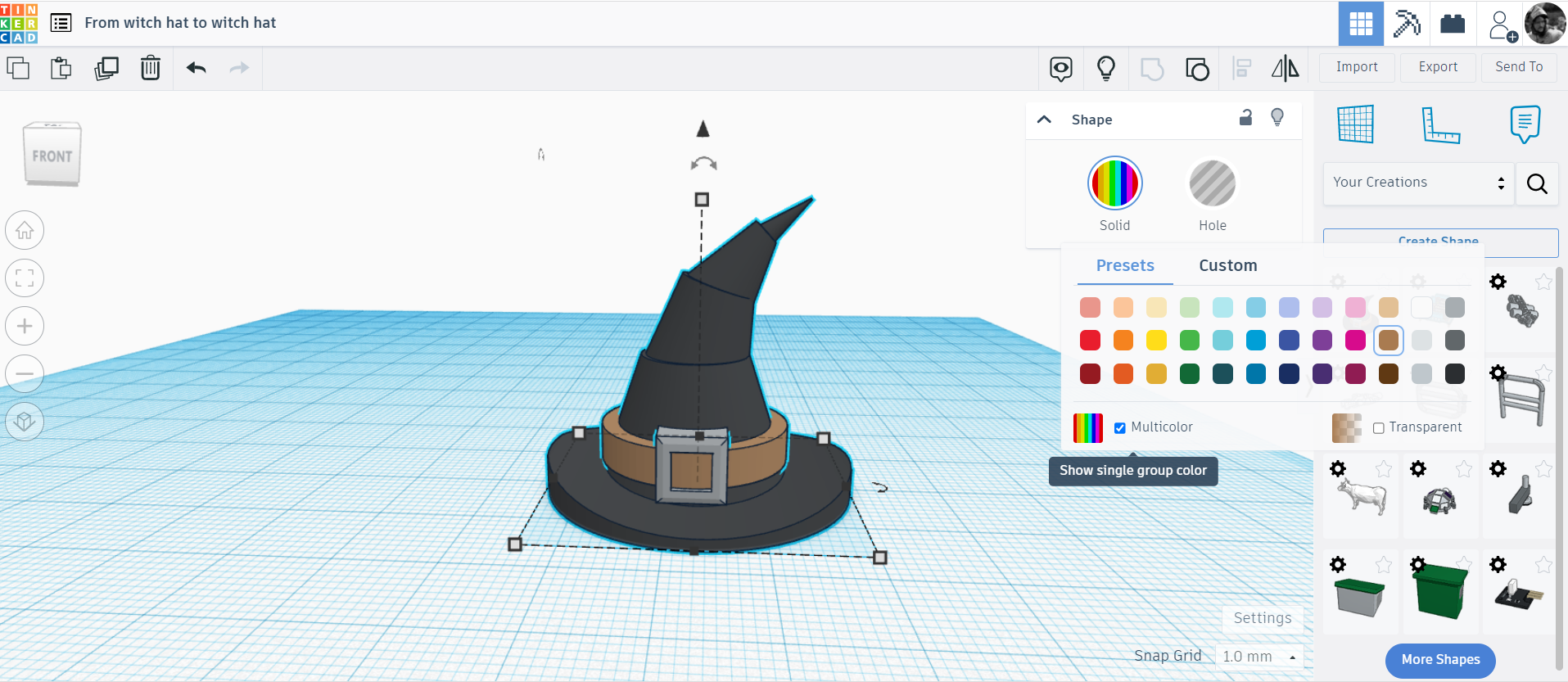Favorite the cow shape star
Image resolution: width=1568 pixels, height=682 pixels.
pyautogui.click(x=1384, y=469)
